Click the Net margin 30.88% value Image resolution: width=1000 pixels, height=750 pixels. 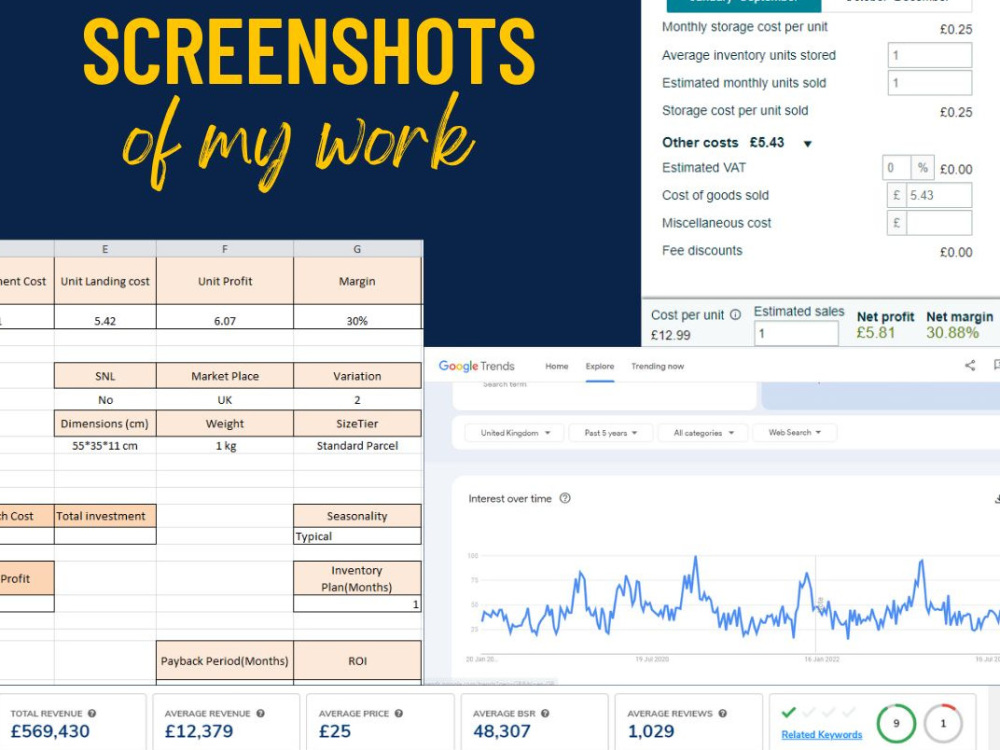click(x=952, y=333)
